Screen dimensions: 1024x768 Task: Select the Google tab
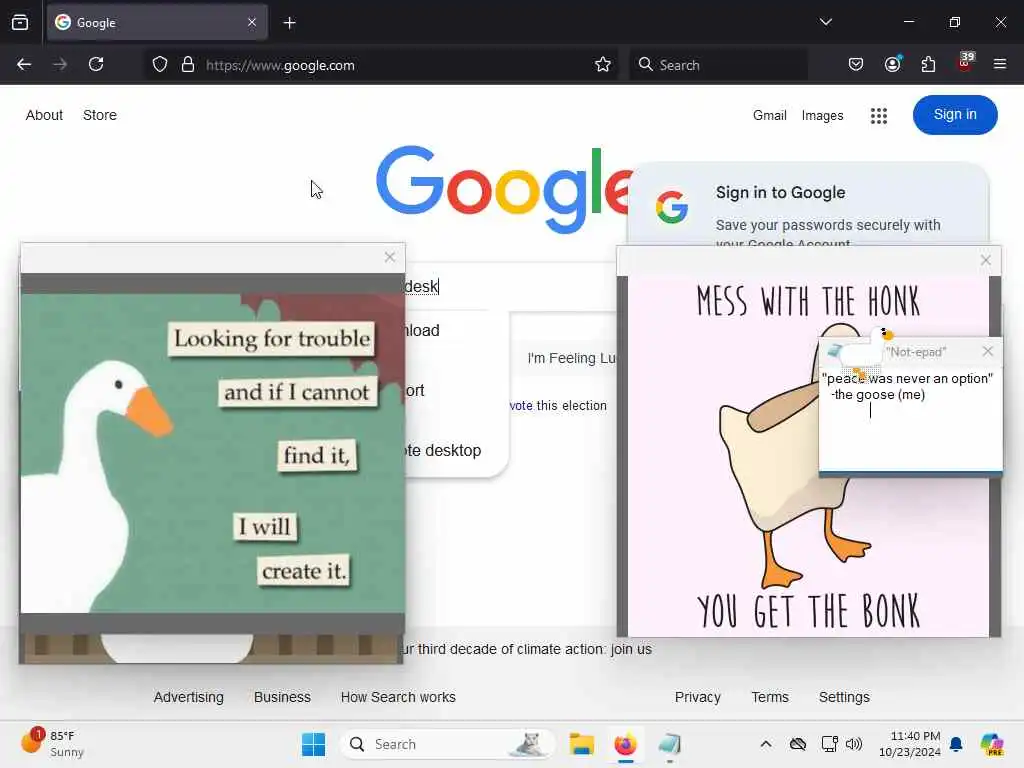coord(157,22)
